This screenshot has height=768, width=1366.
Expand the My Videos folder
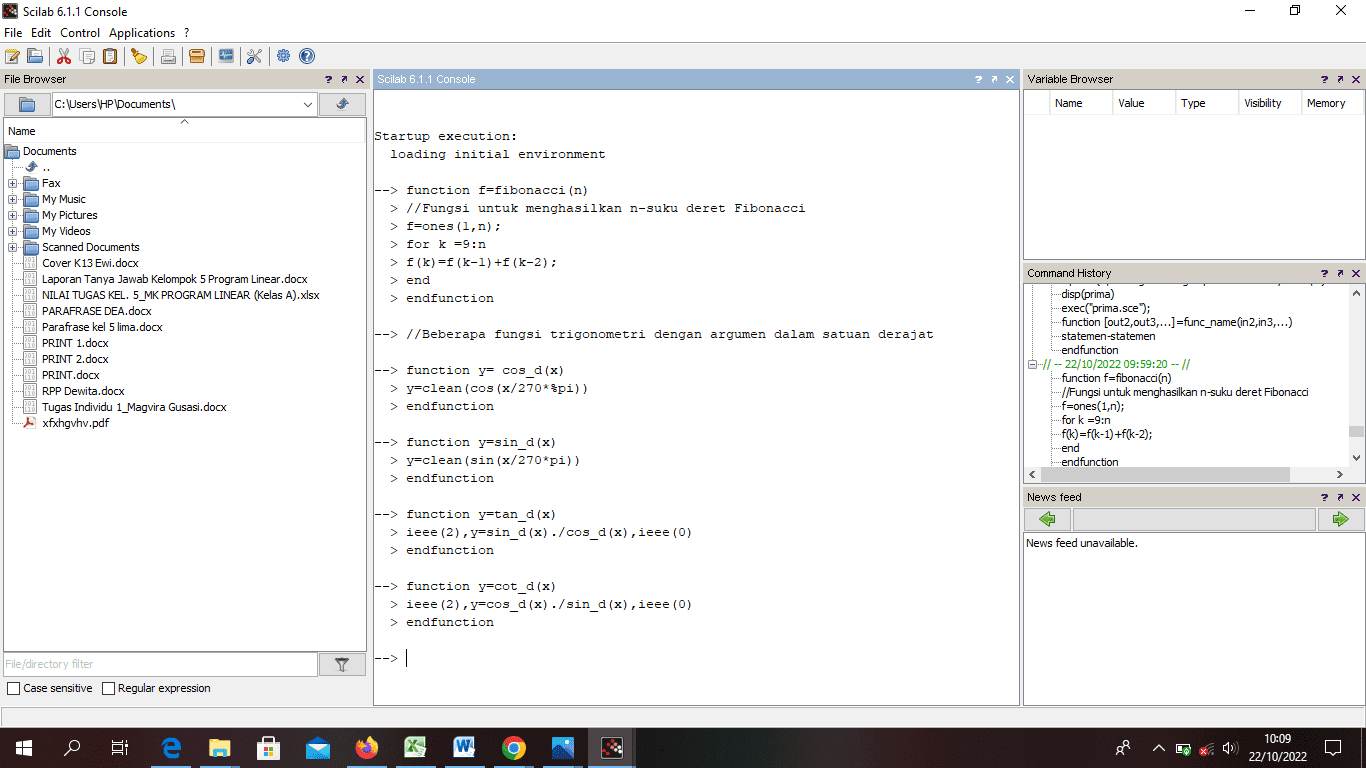click(12, 231)
